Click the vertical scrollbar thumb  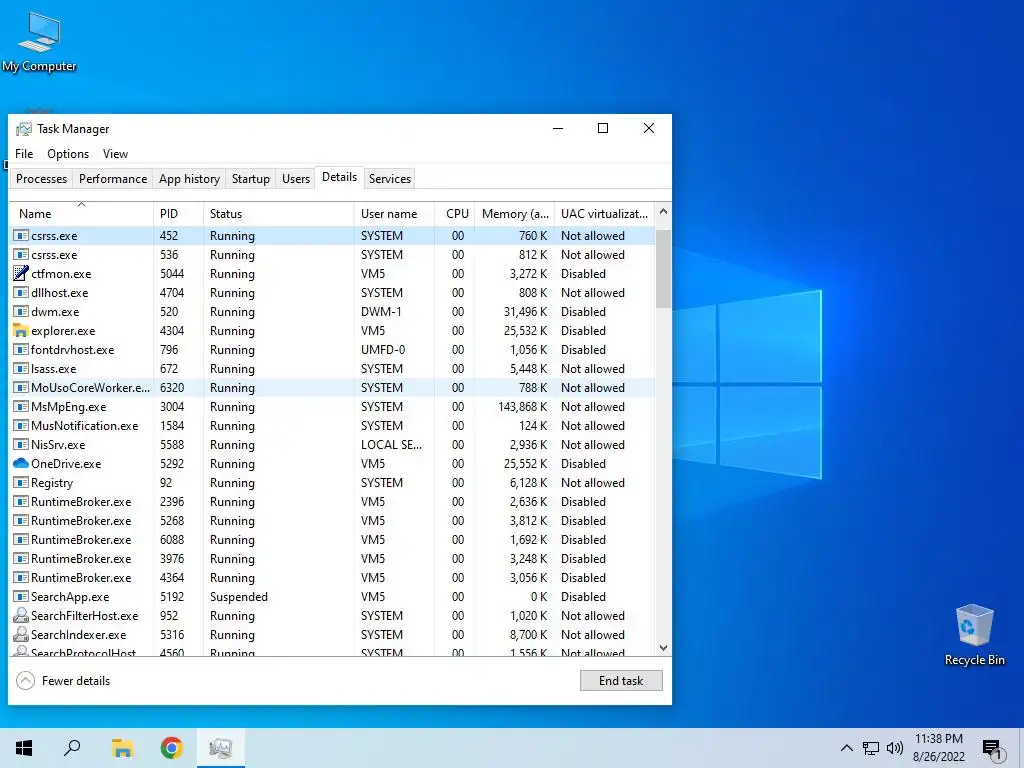point(664,268)
